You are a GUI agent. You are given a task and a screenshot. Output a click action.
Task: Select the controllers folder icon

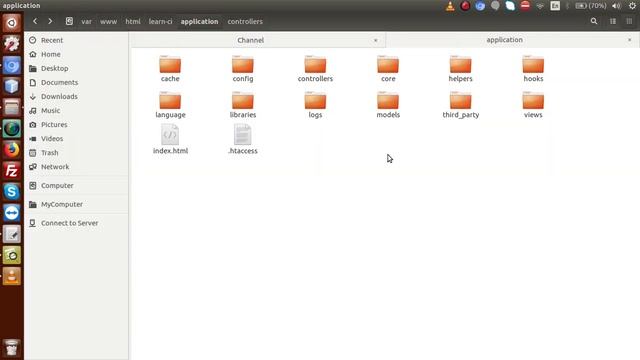(316, 64)
